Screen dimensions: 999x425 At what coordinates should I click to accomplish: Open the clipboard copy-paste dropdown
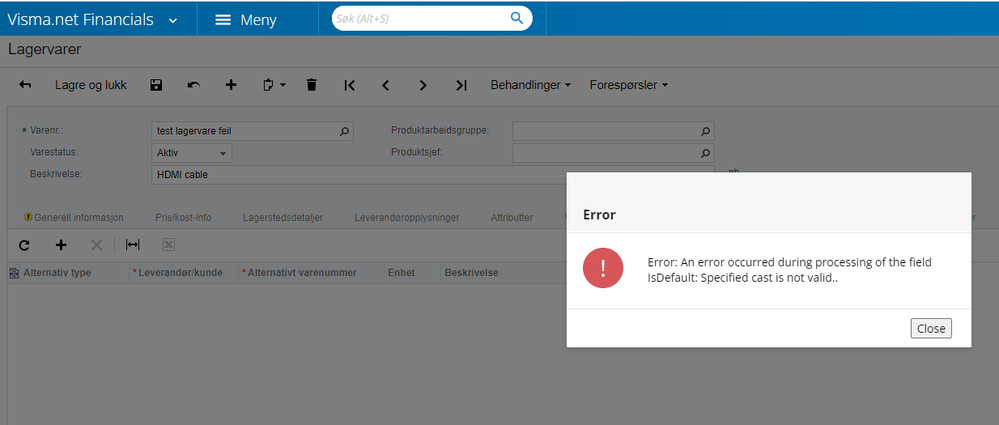(x=275, y=85)
